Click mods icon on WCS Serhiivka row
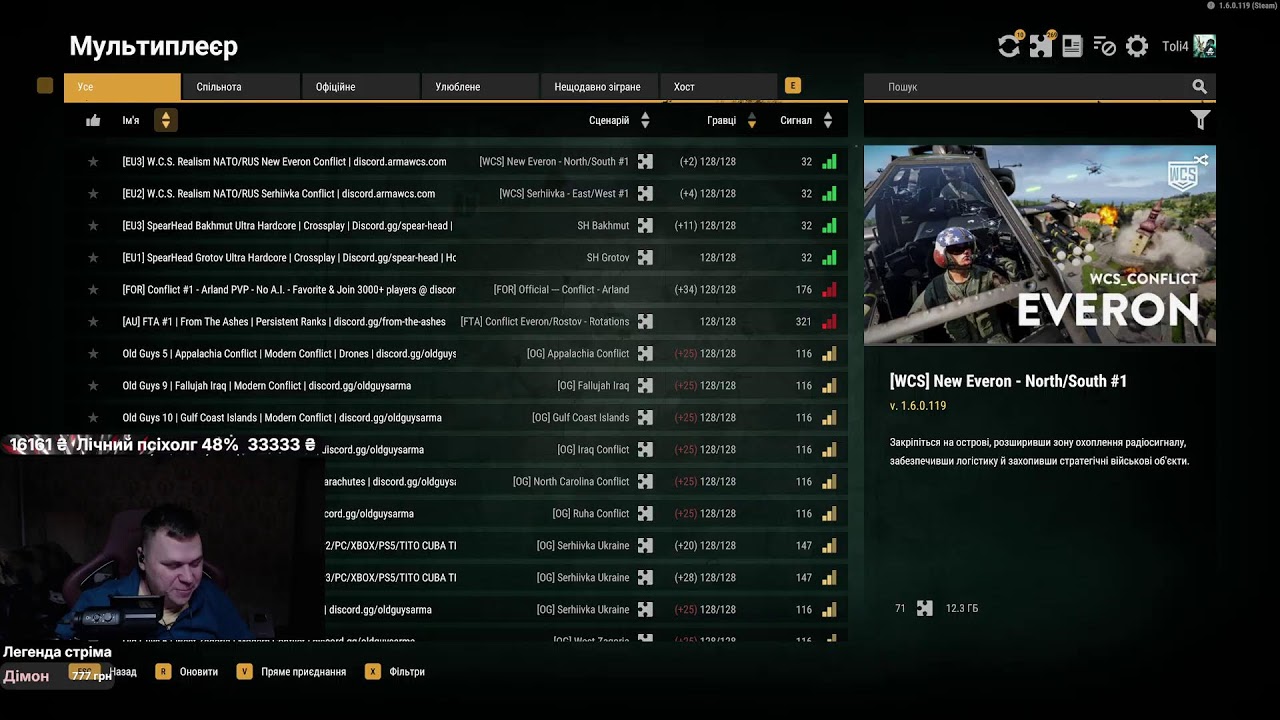 click(645, 194)
